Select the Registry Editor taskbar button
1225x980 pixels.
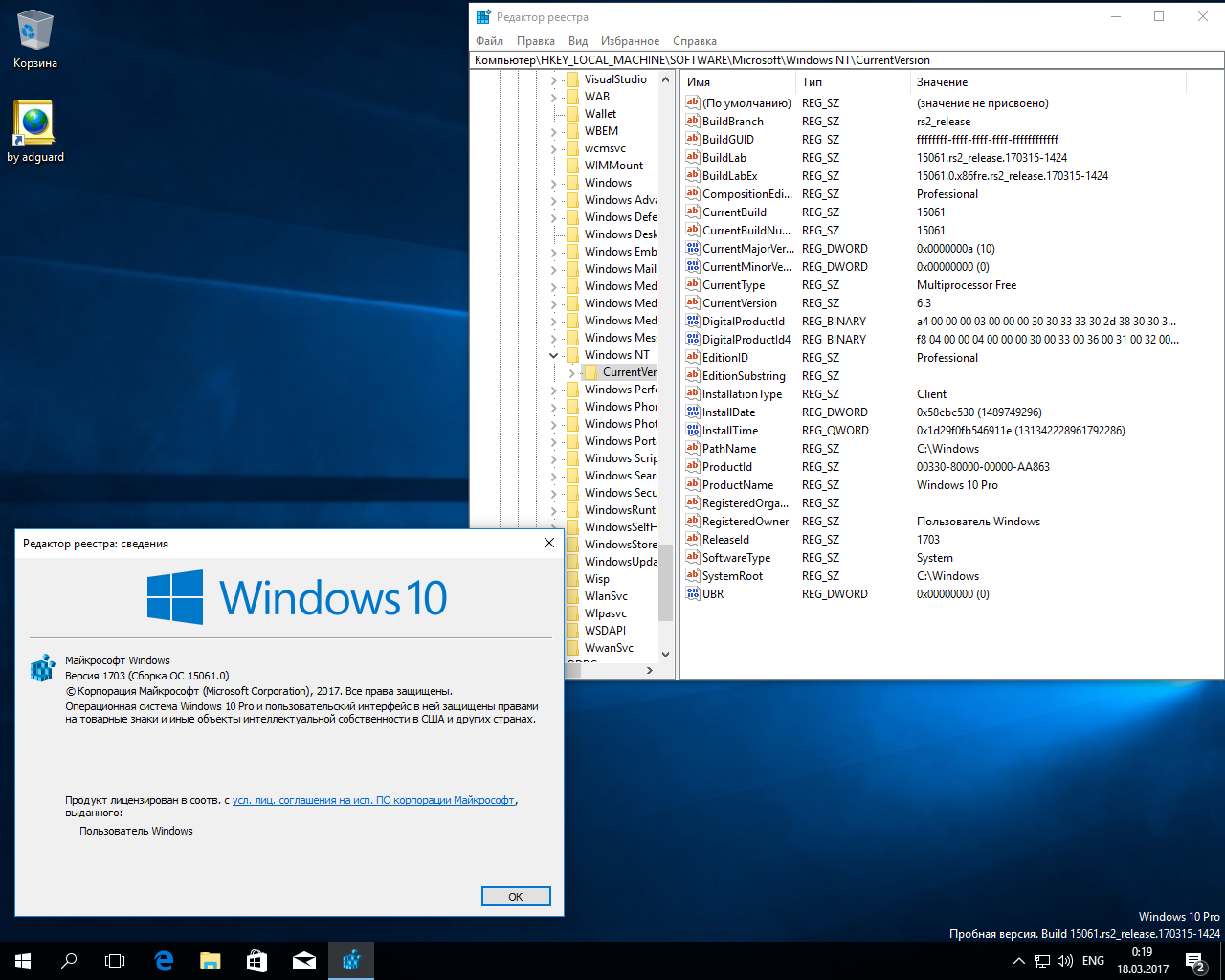(351, 961)
